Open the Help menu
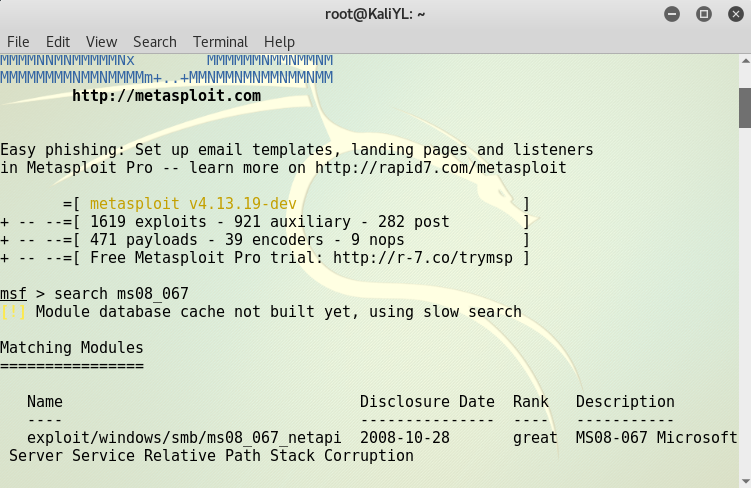 (279, 42)
